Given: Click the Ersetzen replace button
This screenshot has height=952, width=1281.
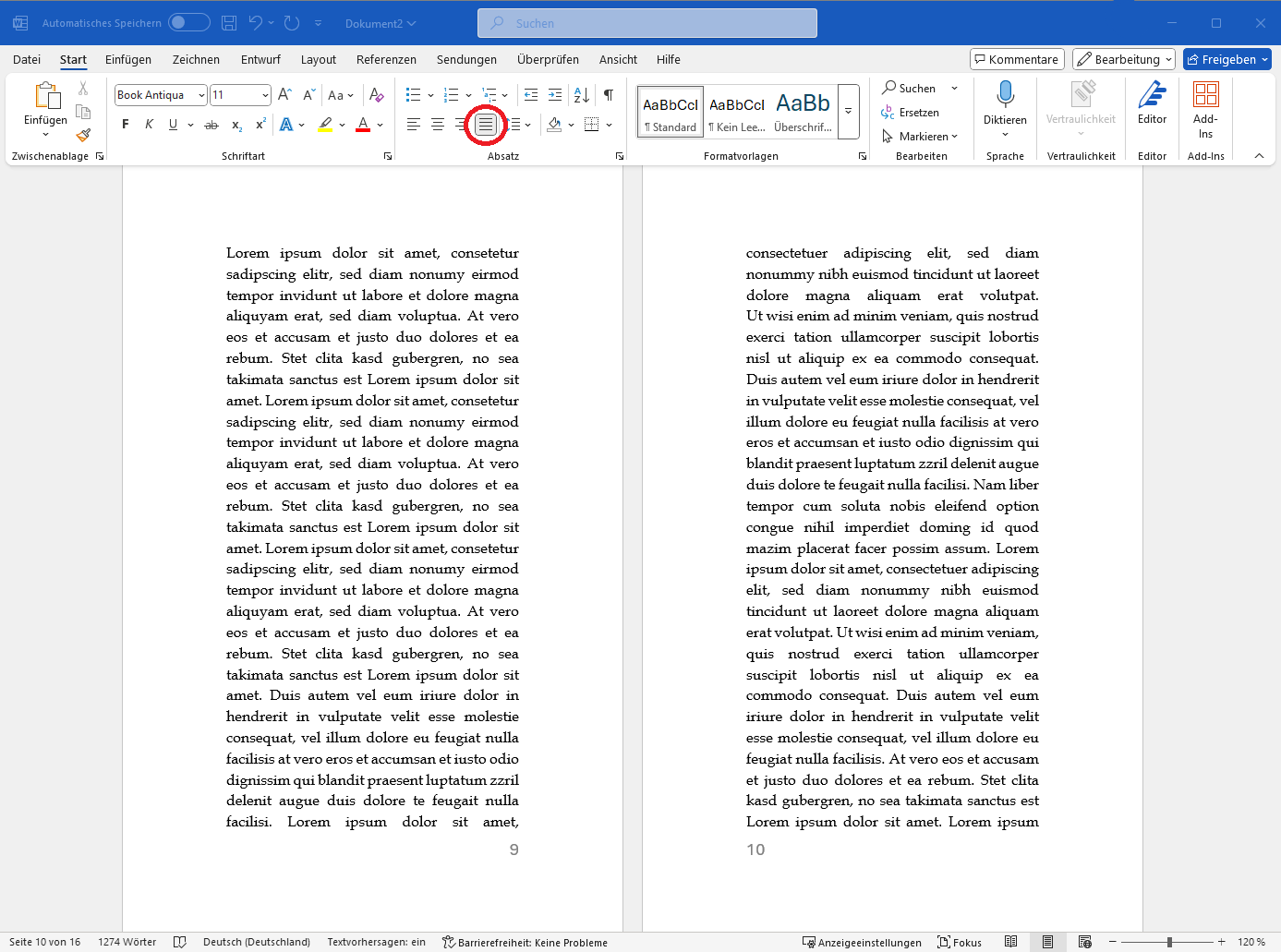Looking at the screenshot, I should (911, 113).
